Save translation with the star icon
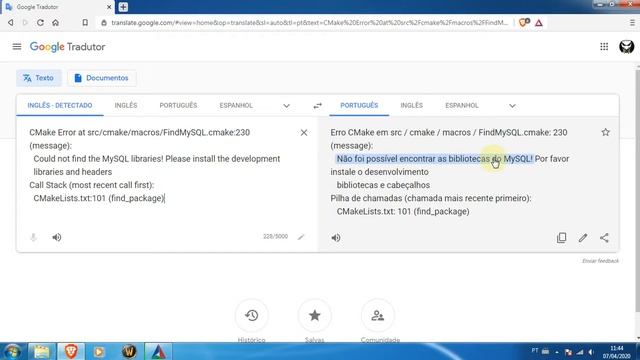This screenshot has width=640, height=360. point(605,132)
